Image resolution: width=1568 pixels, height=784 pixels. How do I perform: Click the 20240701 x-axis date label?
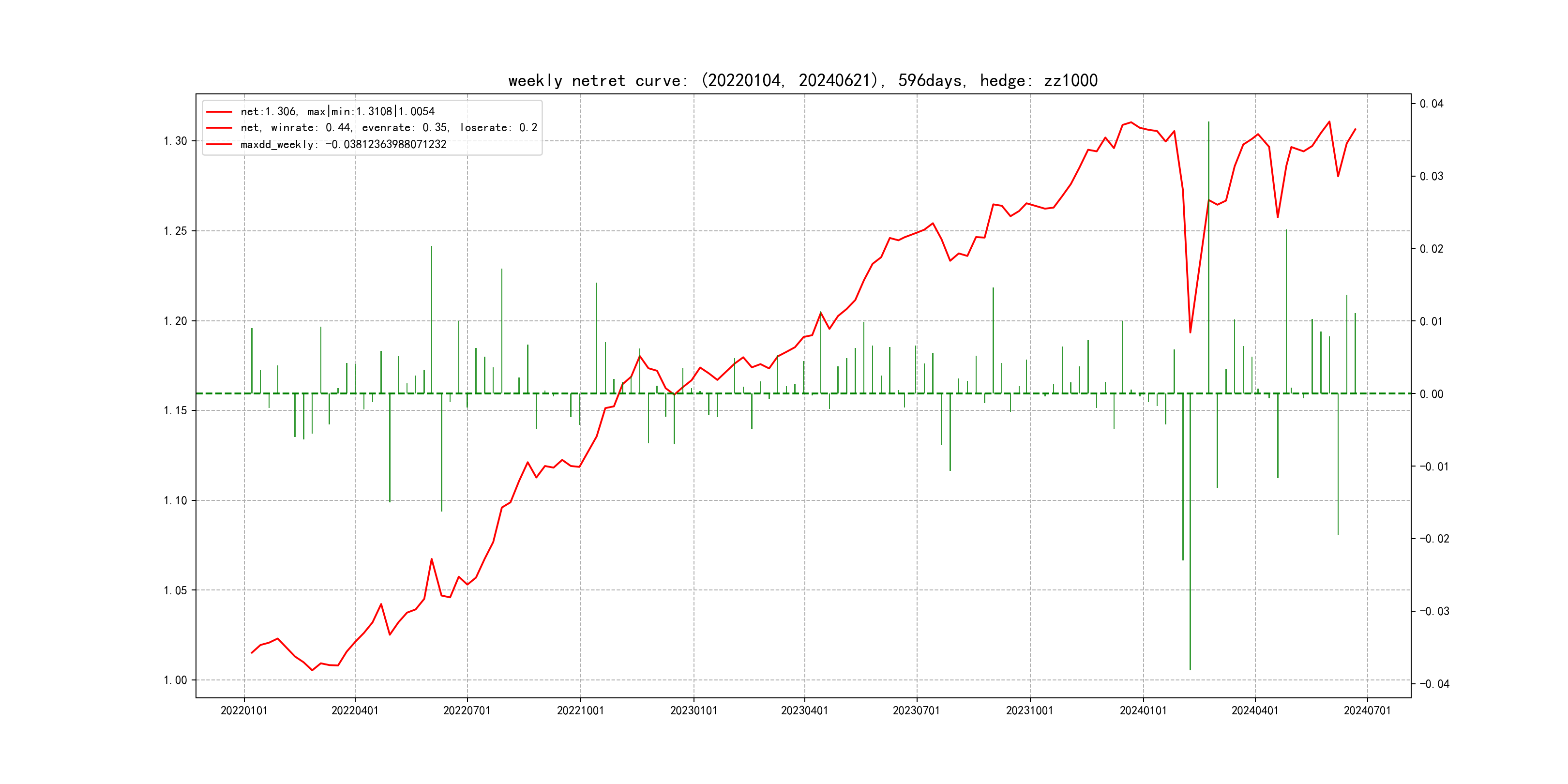pos(1367,711)
